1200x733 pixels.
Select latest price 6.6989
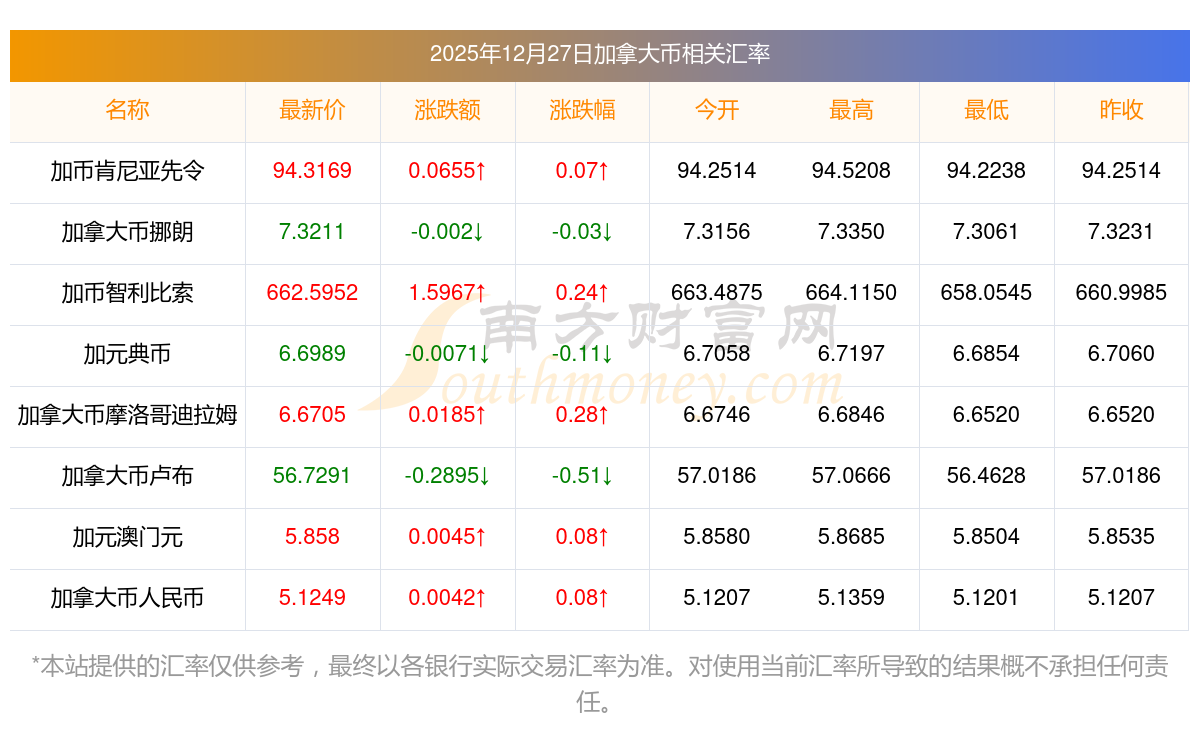pyautogui.click(x=312, y=354)
